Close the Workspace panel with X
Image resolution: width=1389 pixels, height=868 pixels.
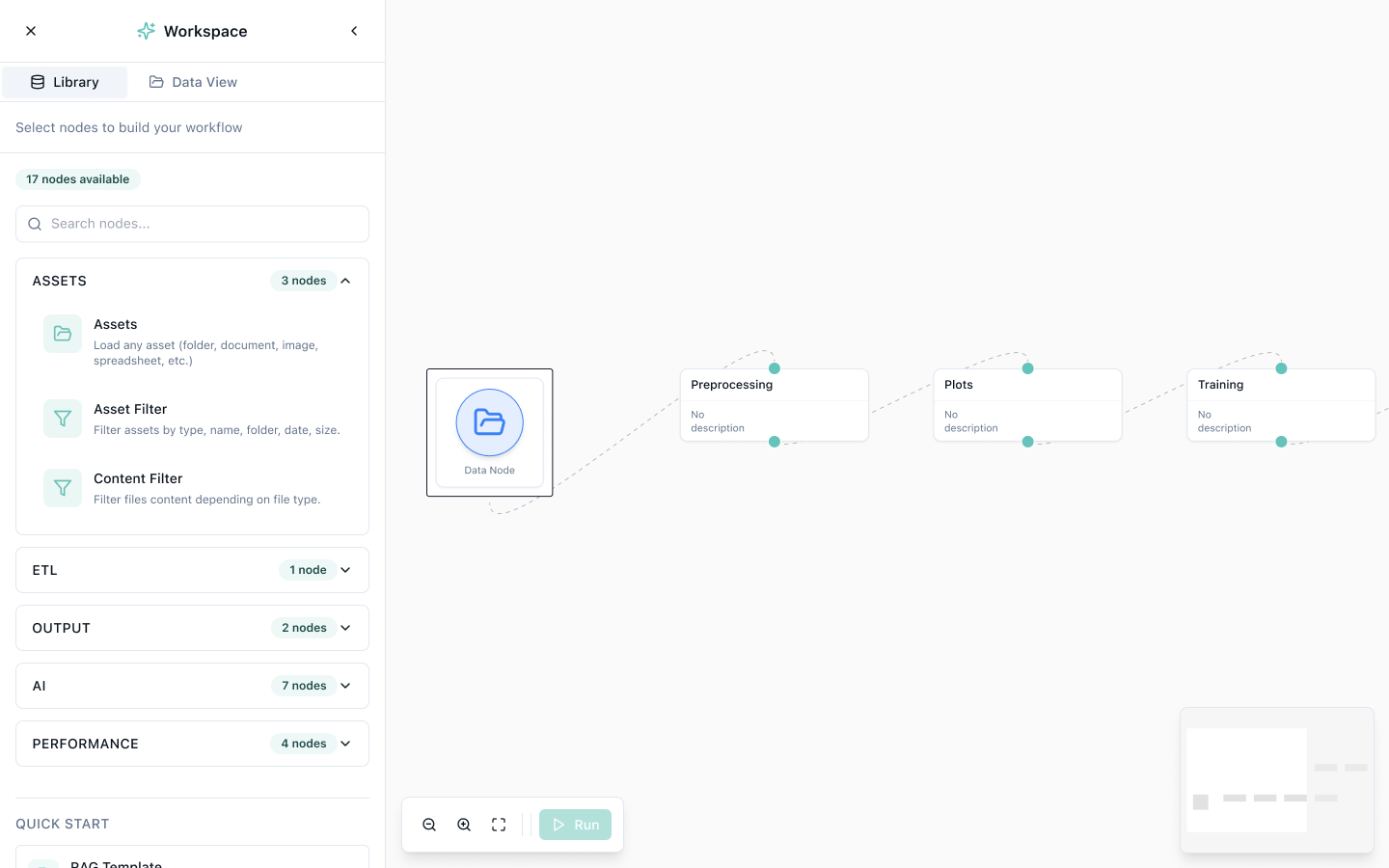[x=31, y=31]
